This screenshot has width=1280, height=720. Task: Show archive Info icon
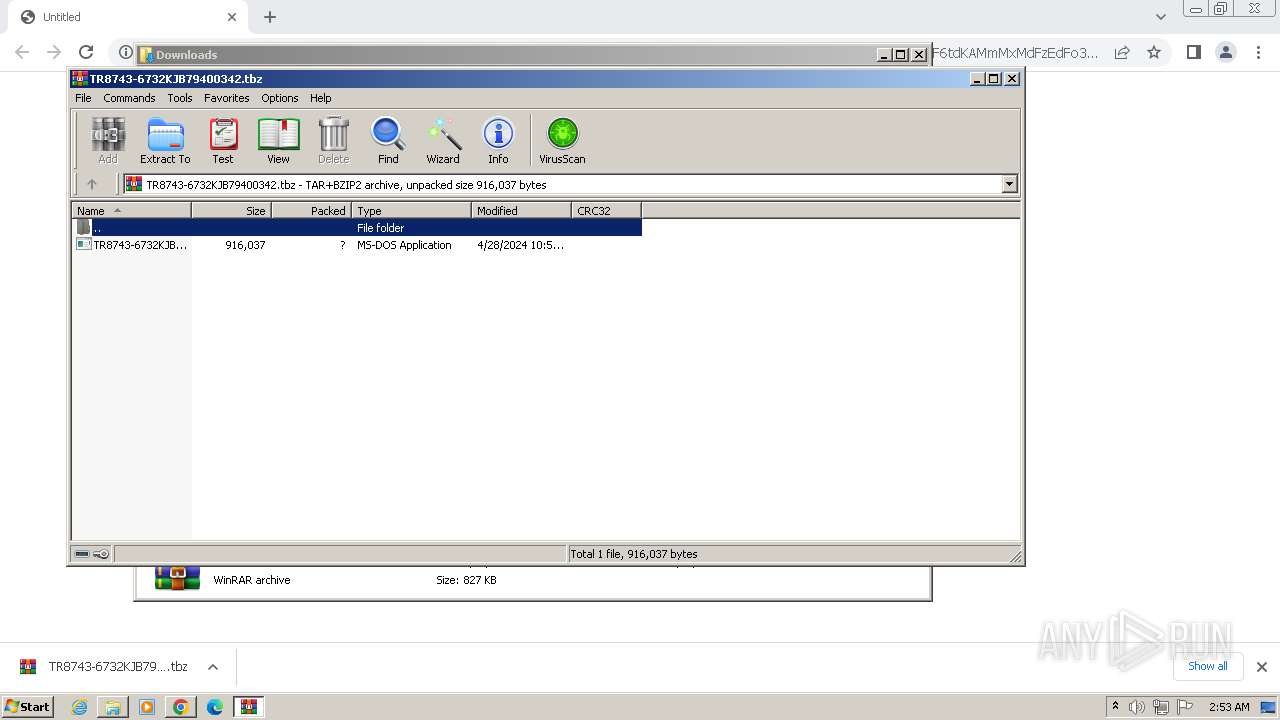pyautogui.click(x=498, y=140)
